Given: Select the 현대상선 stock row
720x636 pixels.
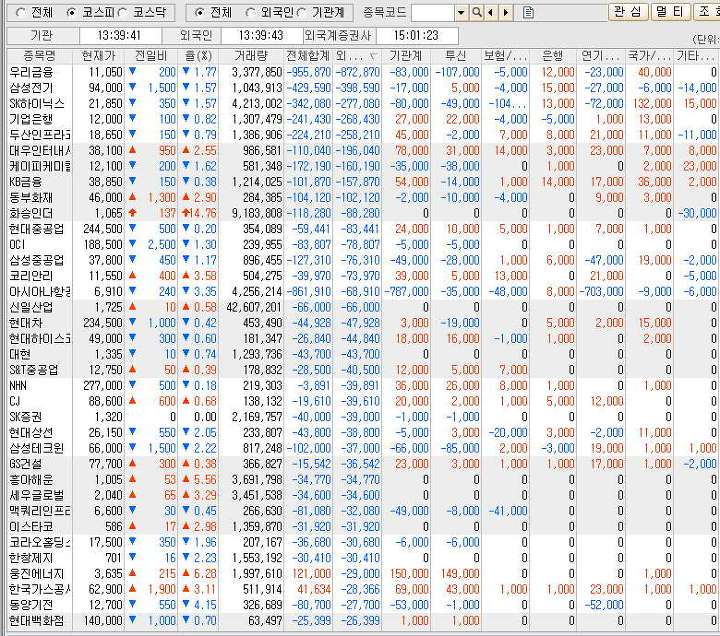Looking at the screenshot, I should coord(363,432).
